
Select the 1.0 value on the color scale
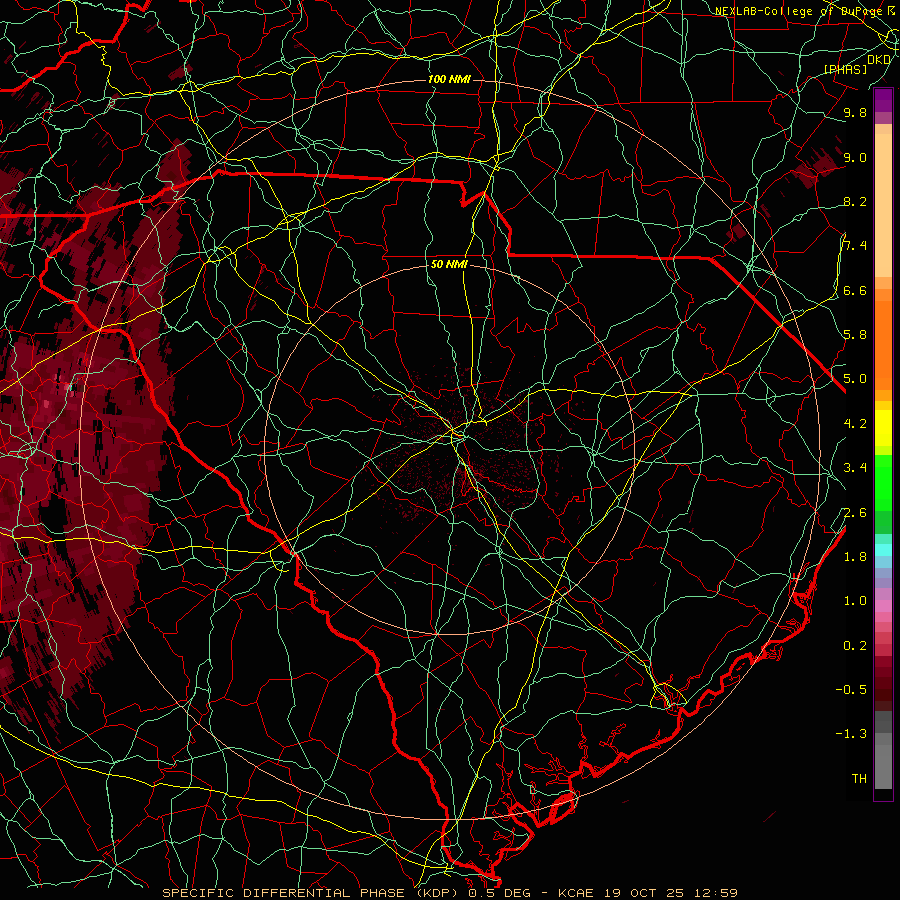pos(855,601)
